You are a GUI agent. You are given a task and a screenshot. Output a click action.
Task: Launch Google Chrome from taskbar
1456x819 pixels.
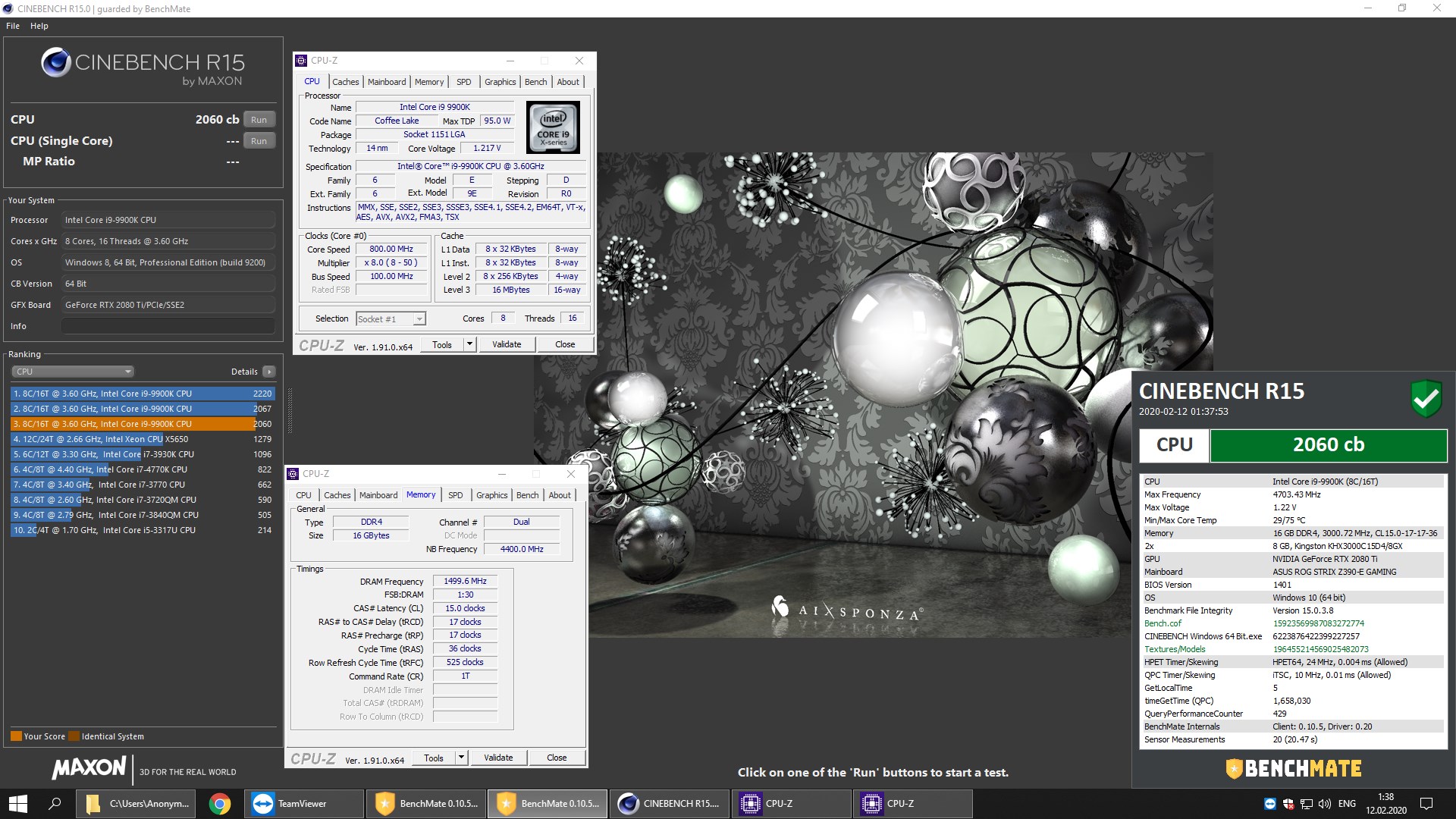point(220,803)
